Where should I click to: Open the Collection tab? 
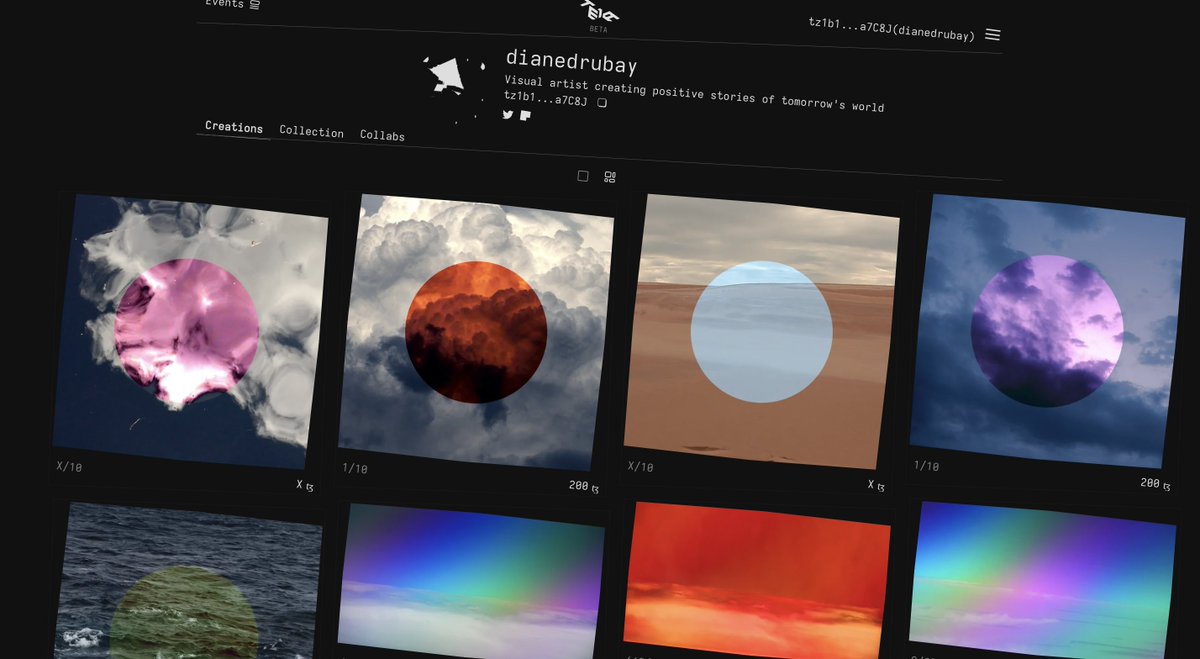click(x=311, y=132)
